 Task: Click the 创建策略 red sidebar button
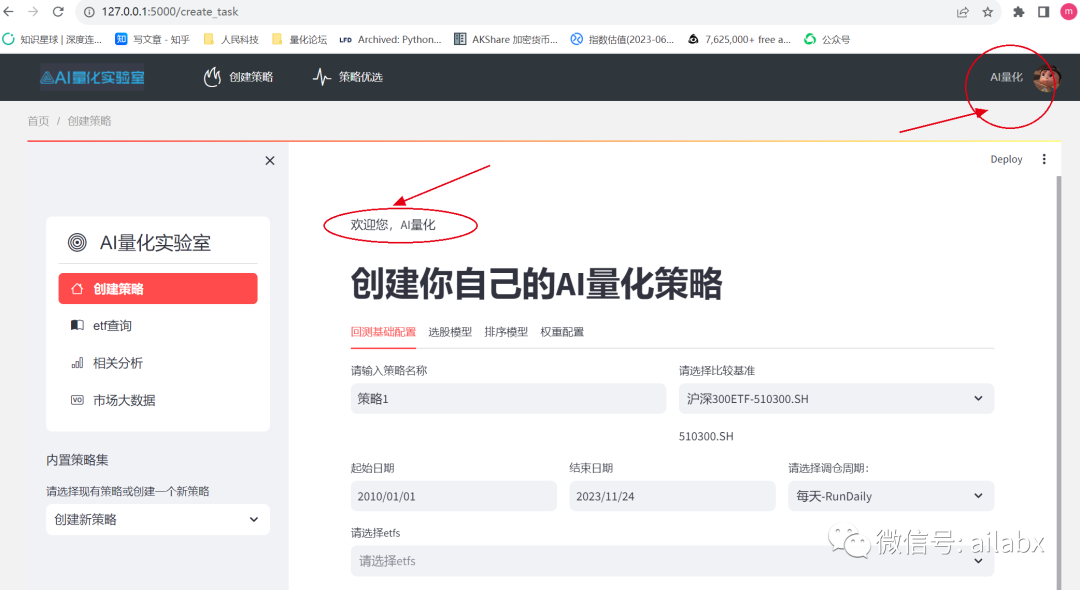click(x=157, y=288)
